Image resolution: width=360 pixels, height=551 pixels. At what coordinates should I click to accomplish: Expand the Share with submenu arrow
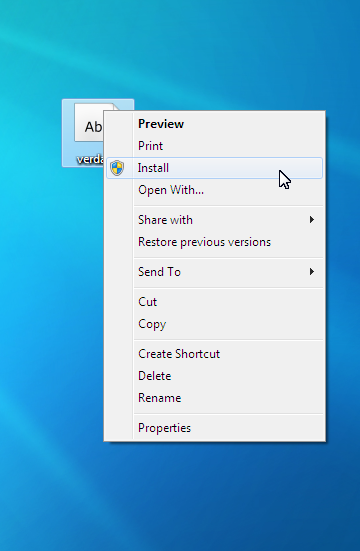click(x=311, y=220)
